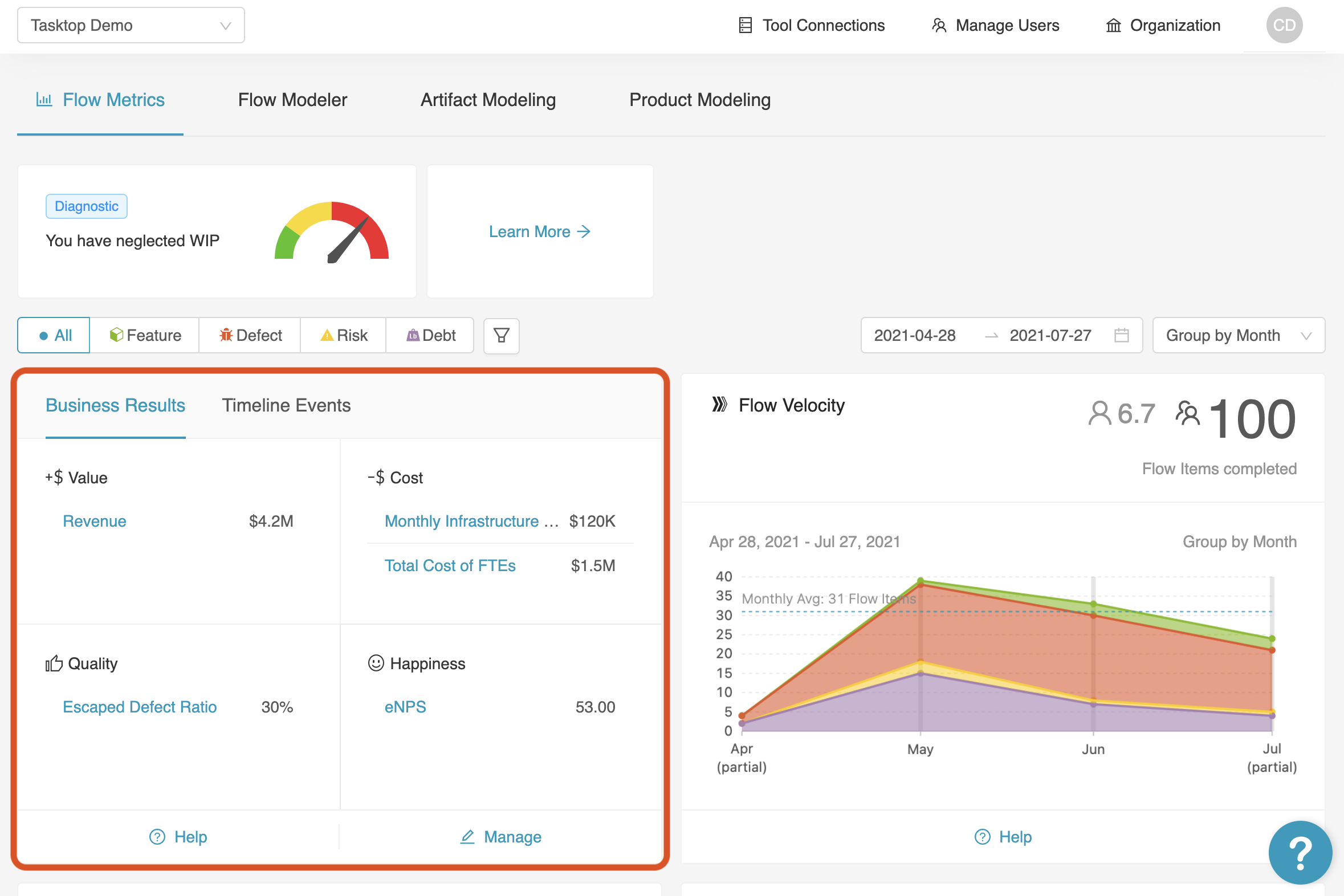The height and width of the screenshot is (896, 1344).
Task: Switch to the Flow Modeler tab
Action: click(292, 100)
